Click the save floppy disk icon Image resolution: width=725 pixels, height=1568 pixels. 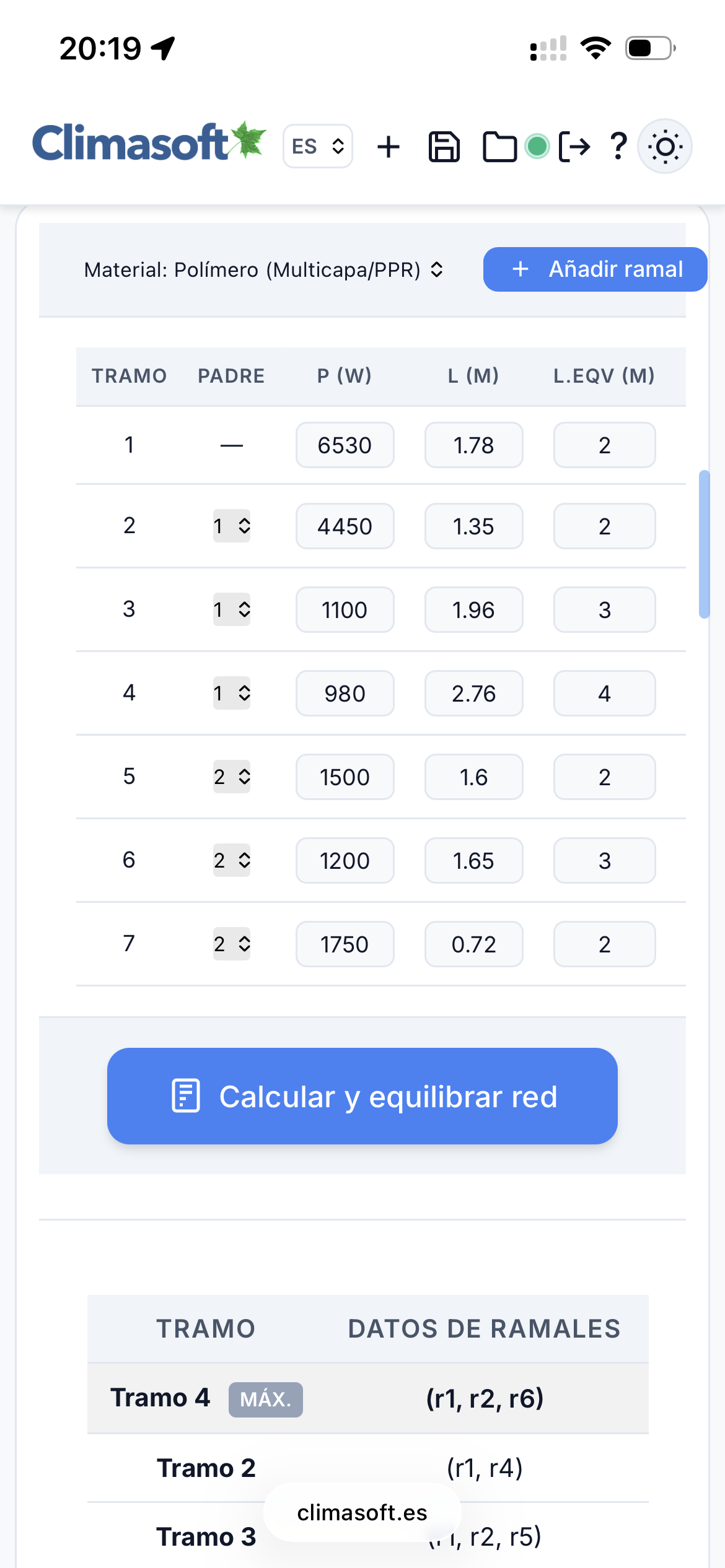(444, 147)
